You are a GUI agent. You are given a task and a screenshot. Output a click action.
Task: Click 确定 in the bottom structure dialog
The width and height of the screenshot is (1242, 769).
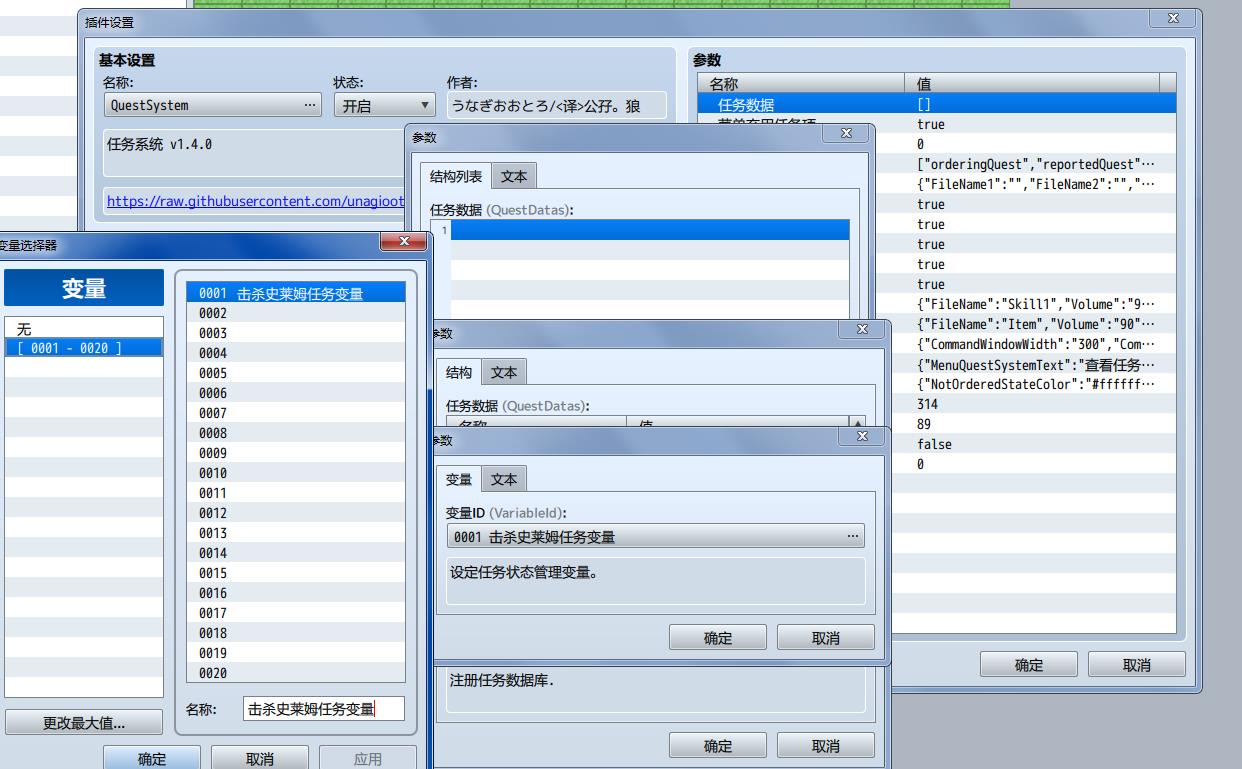pos(718,746)
